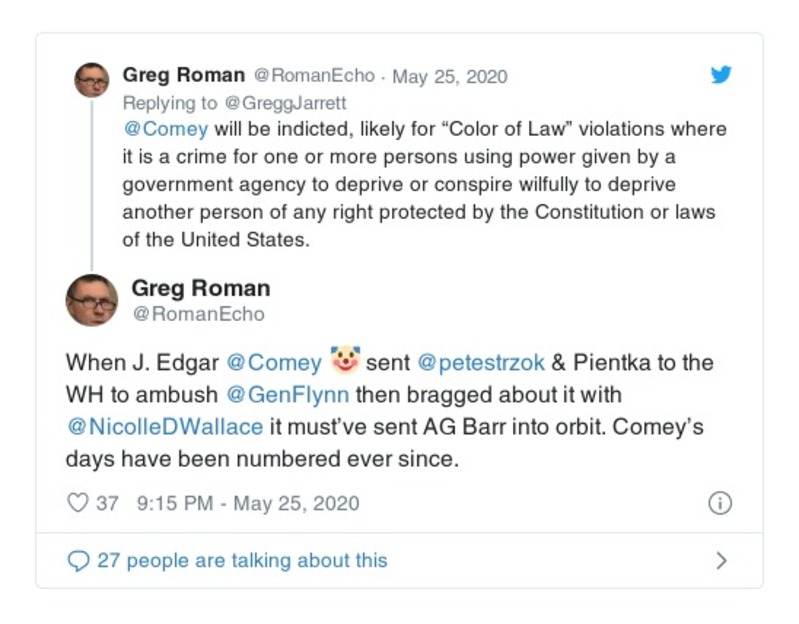Click Greg Roman's large profile avatar
The image size is (799, 624).
point(92,300)
